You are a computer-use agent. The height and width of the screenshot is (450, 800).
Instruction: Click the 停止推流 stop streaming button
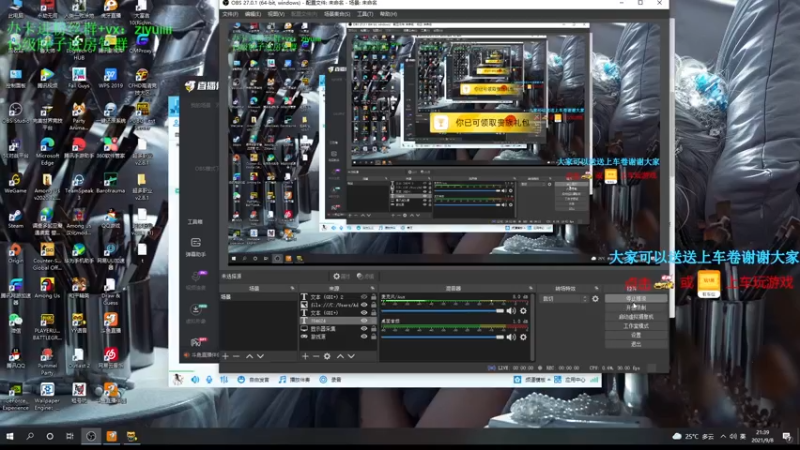point(636,298)
